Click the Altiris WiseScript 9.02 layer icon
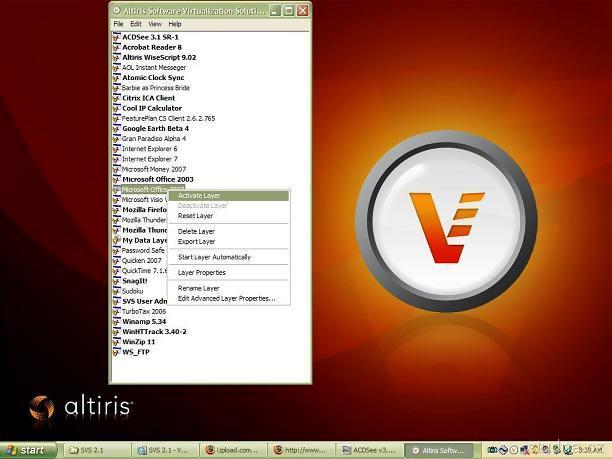The image size is (612, 459). click(x=116, y=57)
